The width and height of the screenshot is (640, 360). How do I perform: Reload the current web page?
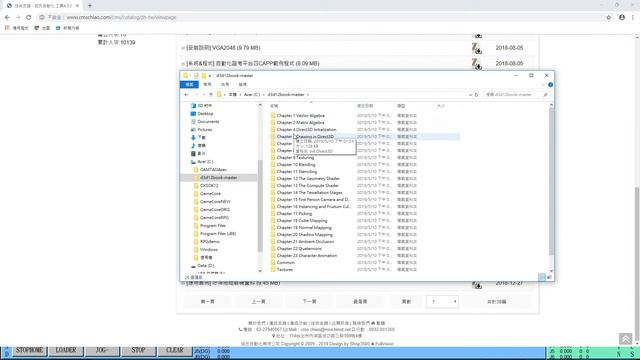pyautogui.click(x=29, y=18)
